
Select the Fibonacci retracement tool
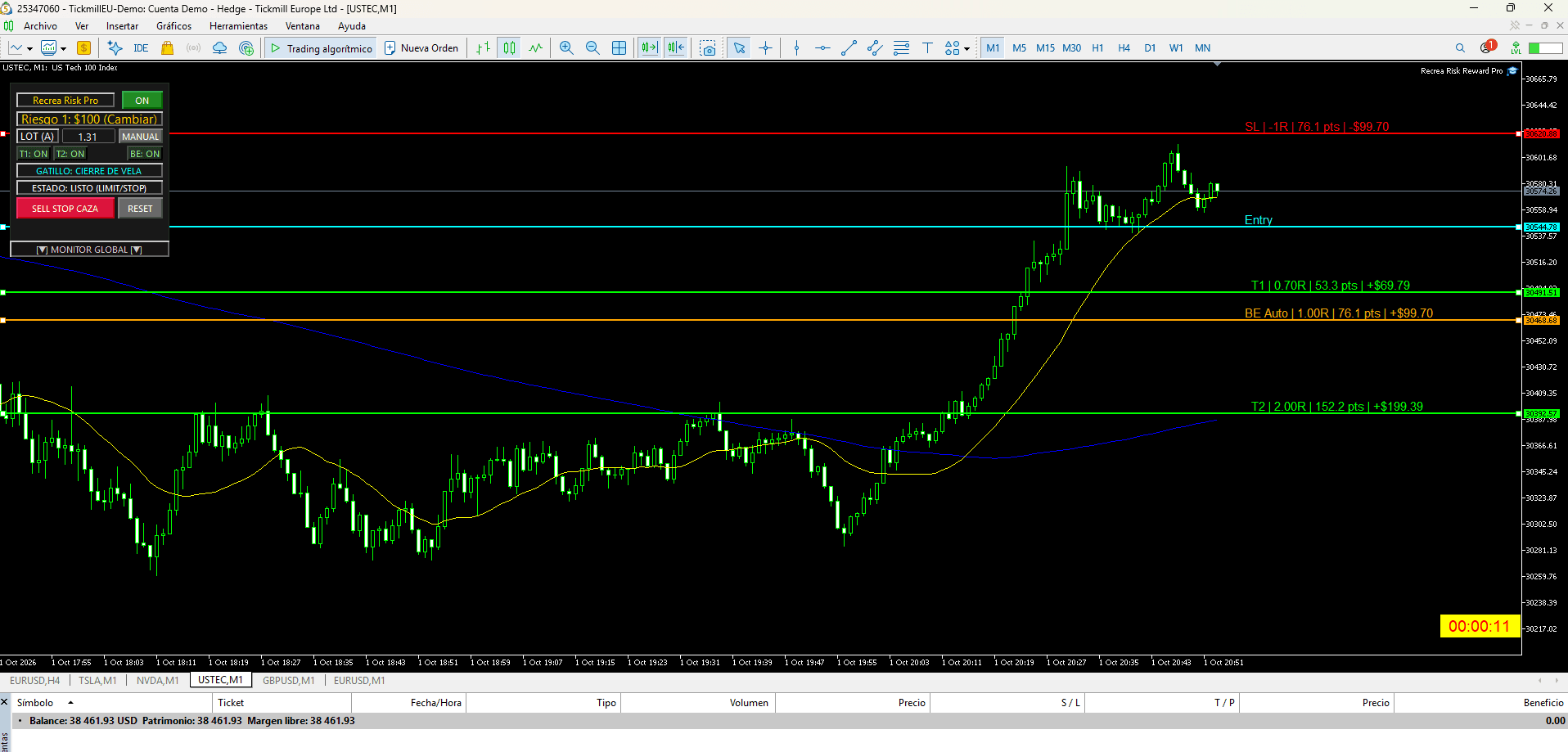tap(901, 48)
